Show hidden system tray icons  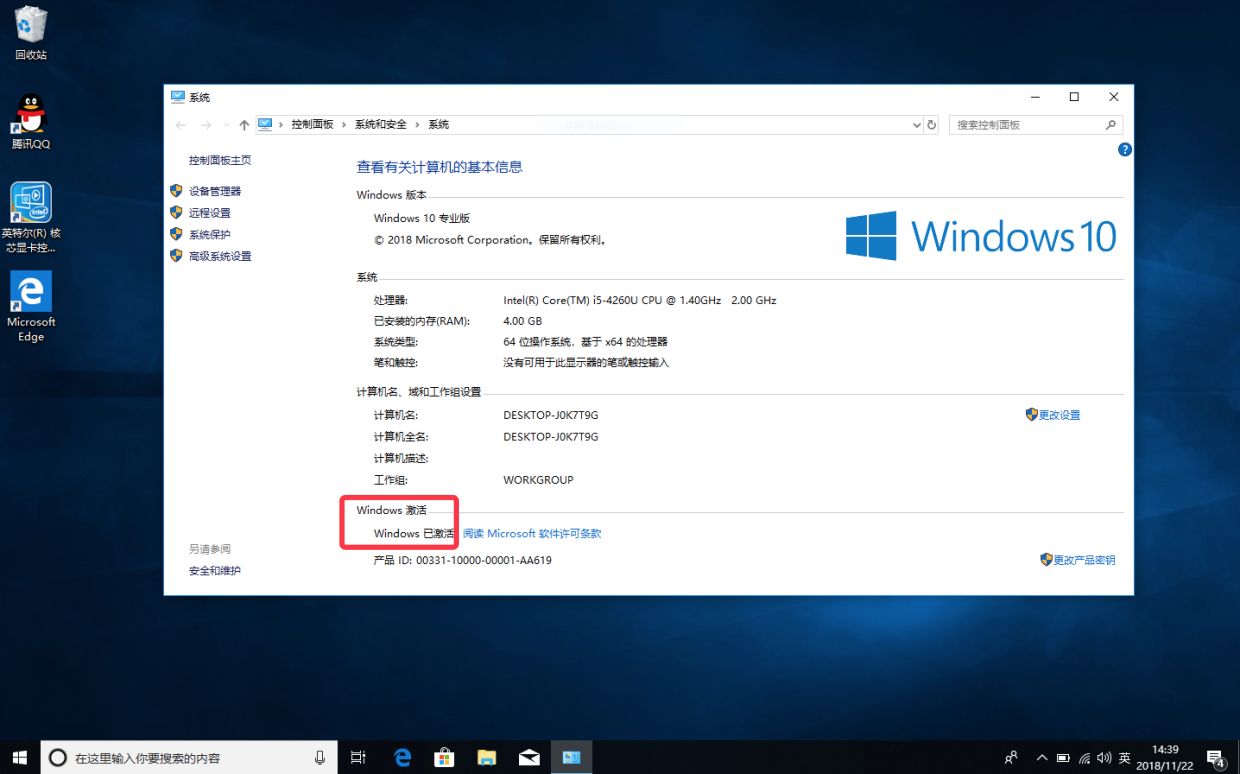[x=1041, y=758]
